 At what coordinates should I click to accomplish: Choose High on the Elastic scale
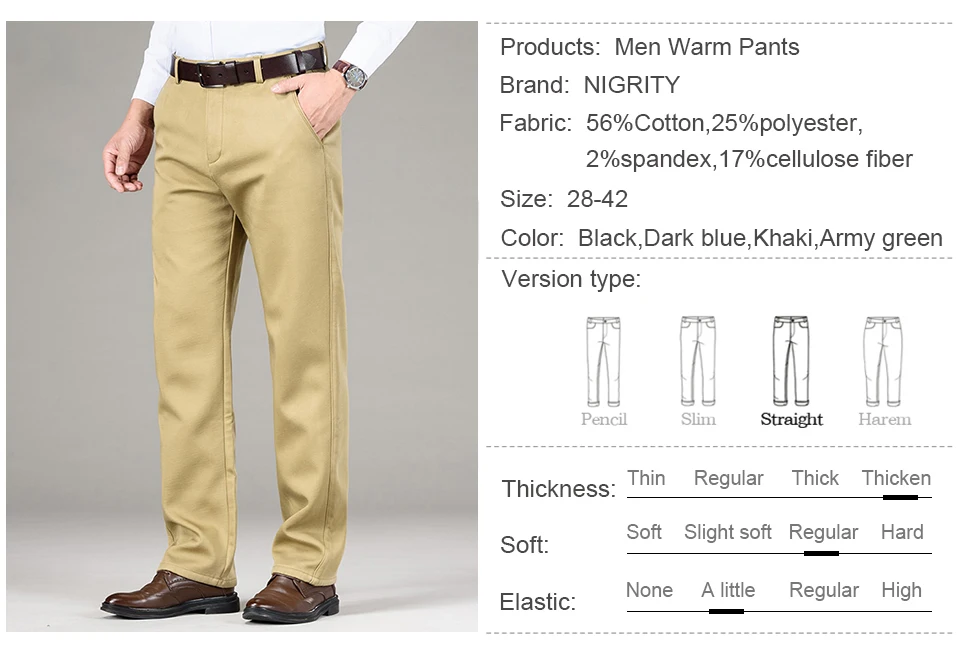point(901,590)
